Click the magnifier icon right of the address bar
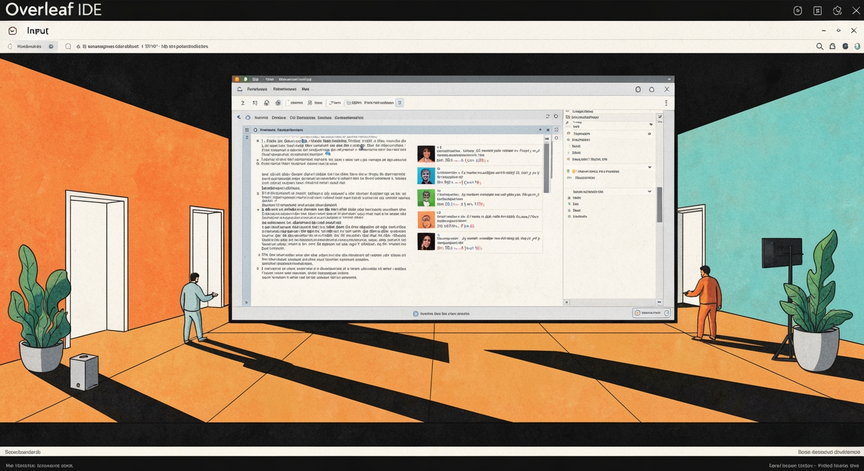This screenshot has height=471, width=864. (820, 46)
